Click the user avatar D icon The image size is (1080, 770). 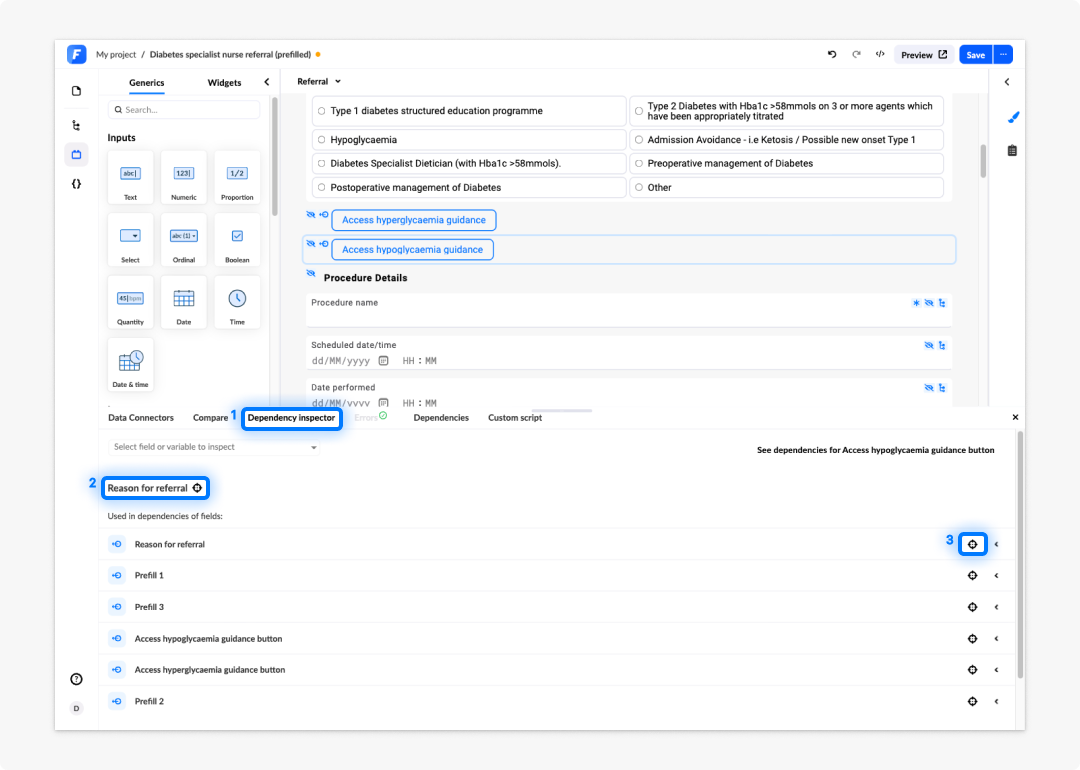[76, 708]
